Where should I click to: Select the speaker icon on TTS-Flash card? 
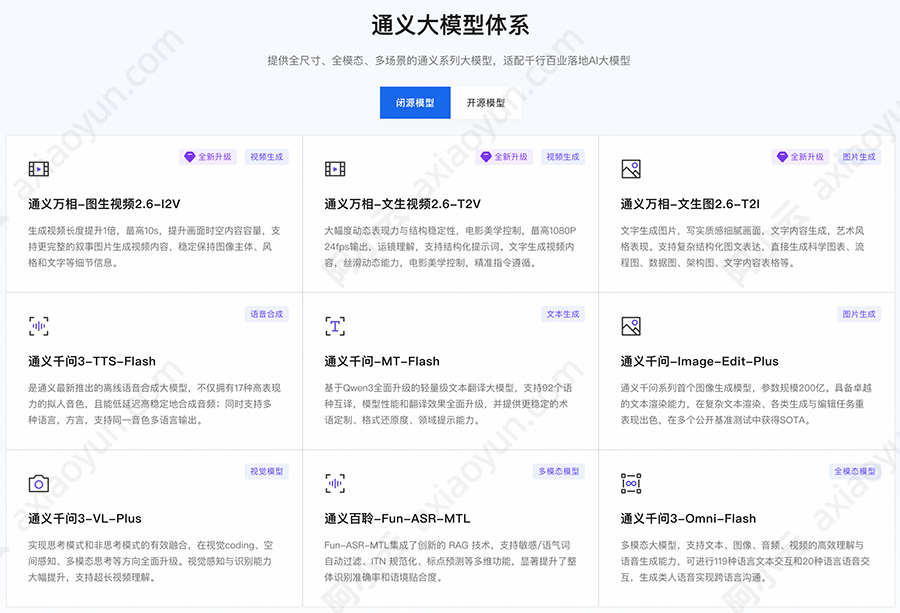[37, 325]
